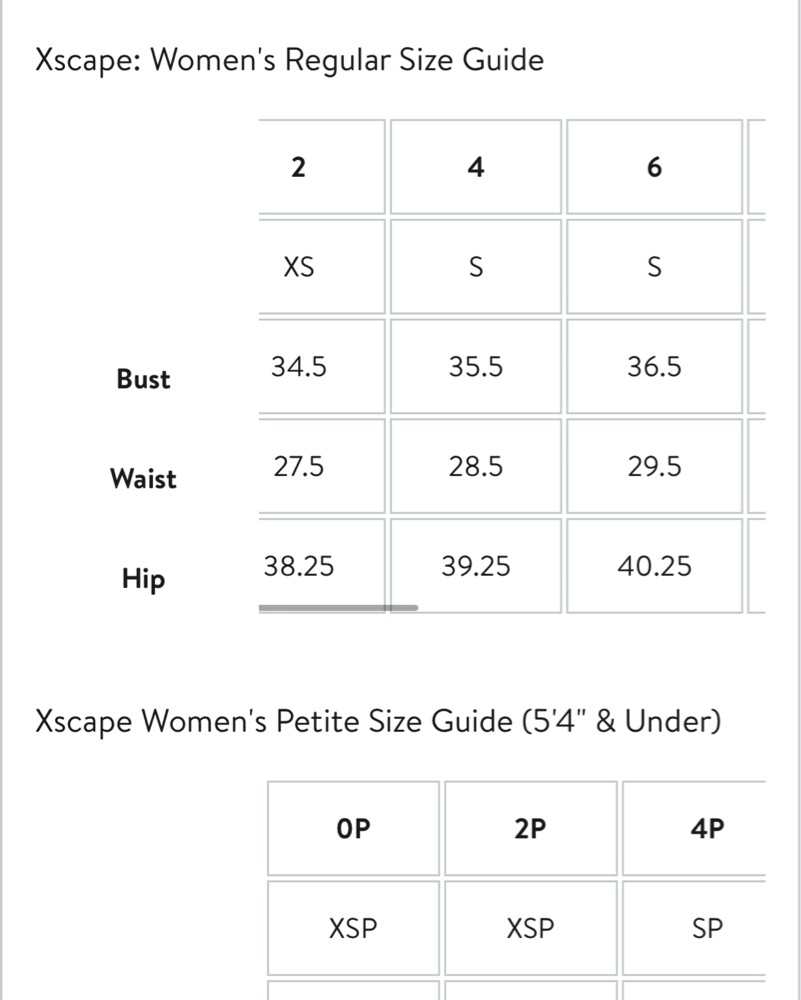Click the horizontal scrollbar under the Regular table

pyautogui.click(x=338, y=608)
